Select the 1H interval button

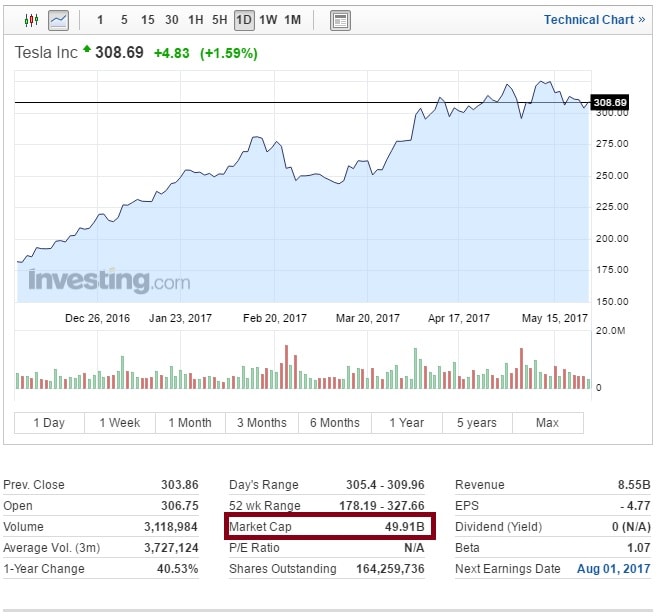(196, 20)
